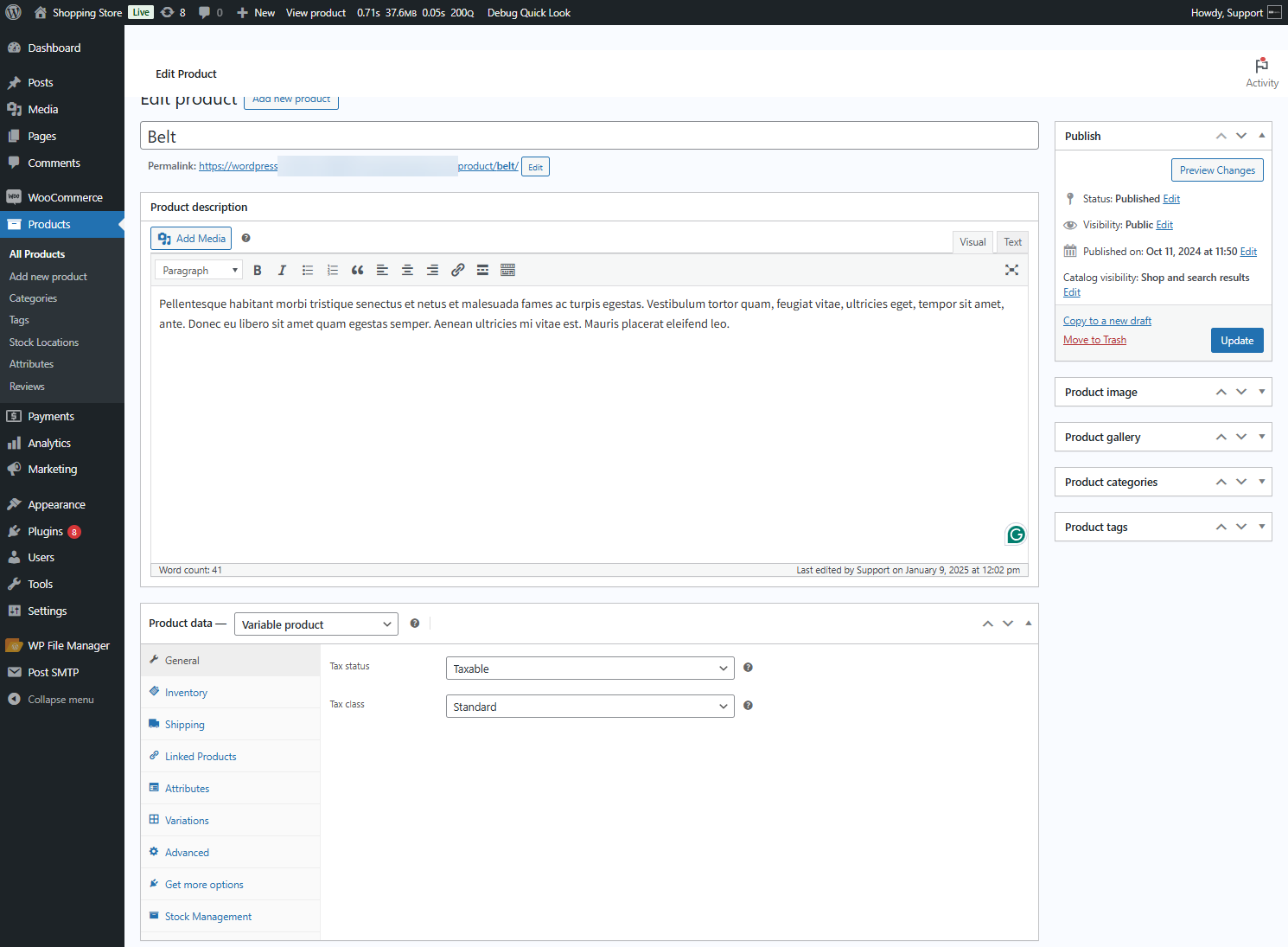
Task: Insert a numbered list
Action: click(x=332, y=270)
